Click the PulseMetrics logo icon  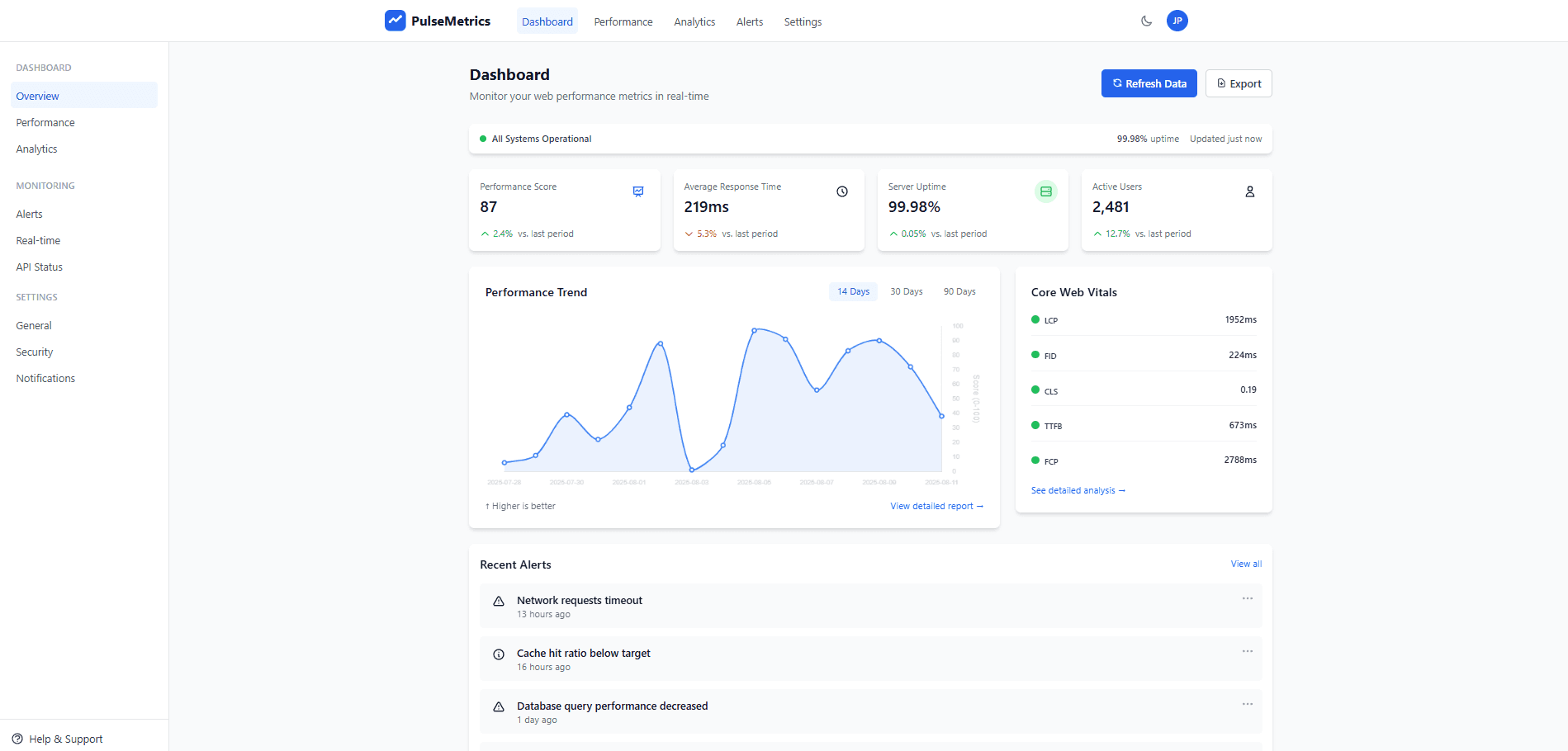[395, 21]
